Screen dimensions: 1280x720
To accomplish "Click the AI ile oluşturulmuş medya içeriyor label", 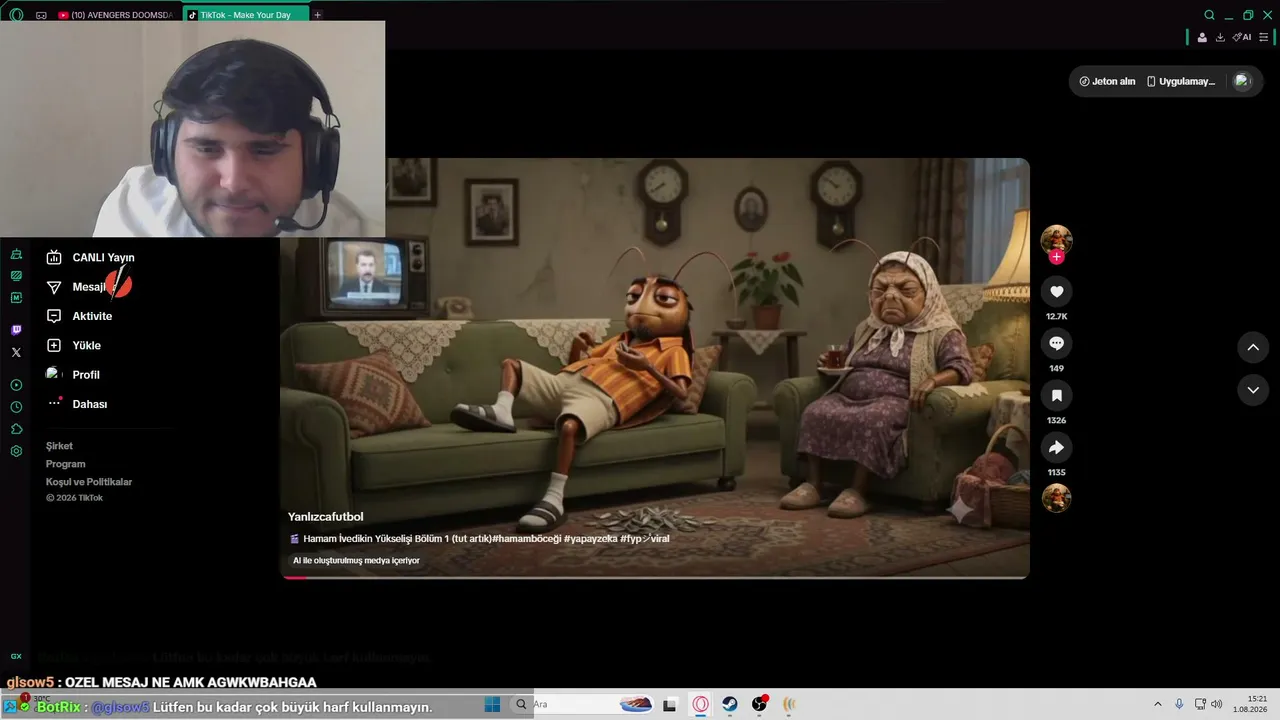I will pyautogui.click(x=356, y=561).
